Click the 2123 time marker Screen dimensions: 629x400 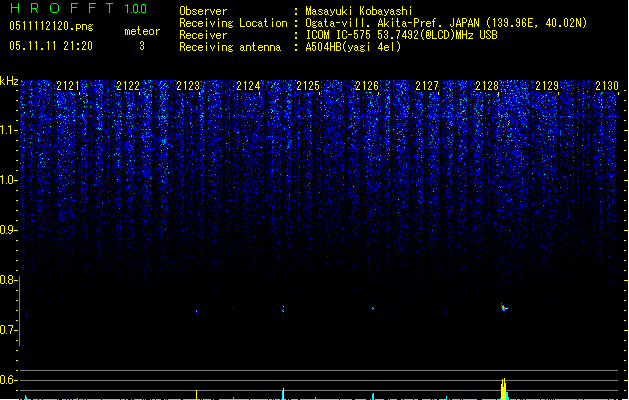pos(188,86)
